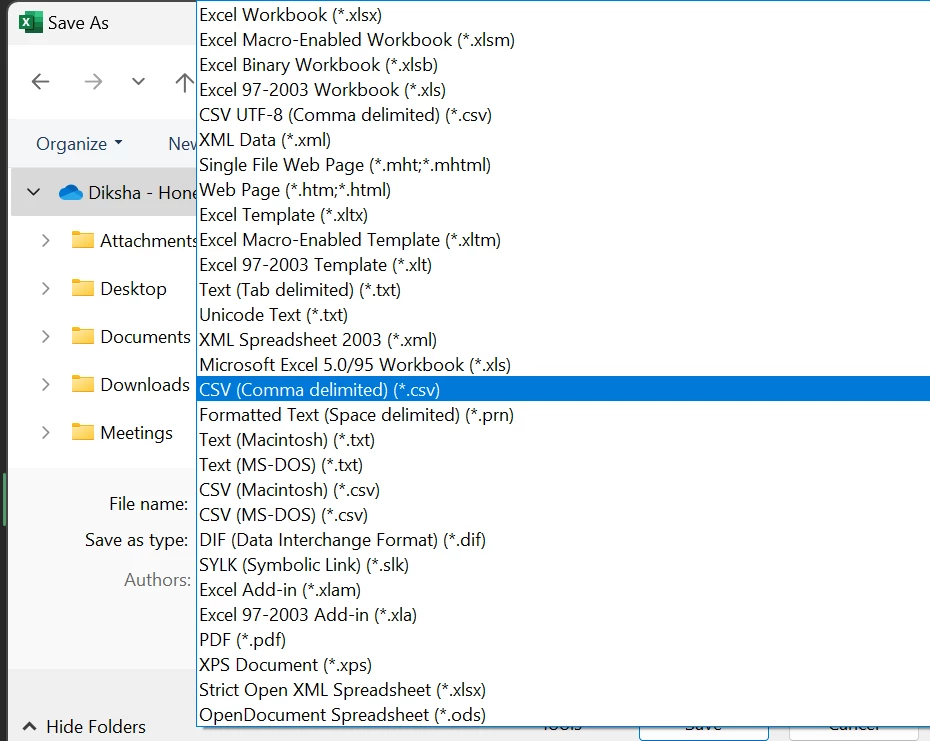Choose Excel 97-2003 Add-in (*.xla)
This screenshot has height=741, width=930.
point(563,615)
